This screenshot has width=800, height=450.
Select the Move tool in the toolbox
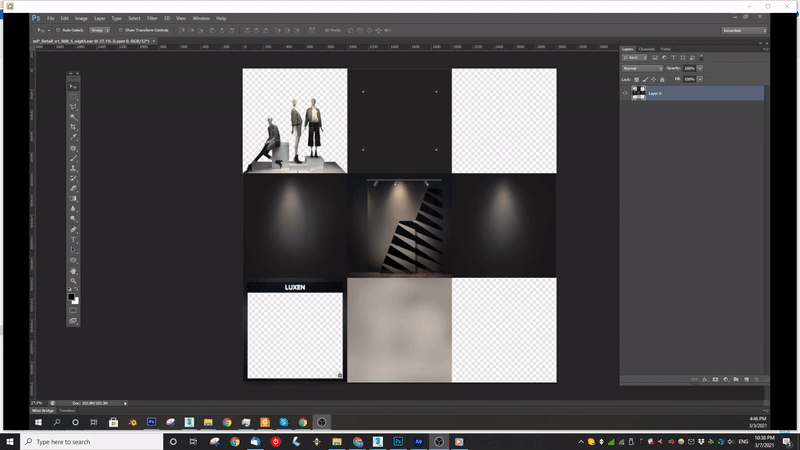[73, 87]
